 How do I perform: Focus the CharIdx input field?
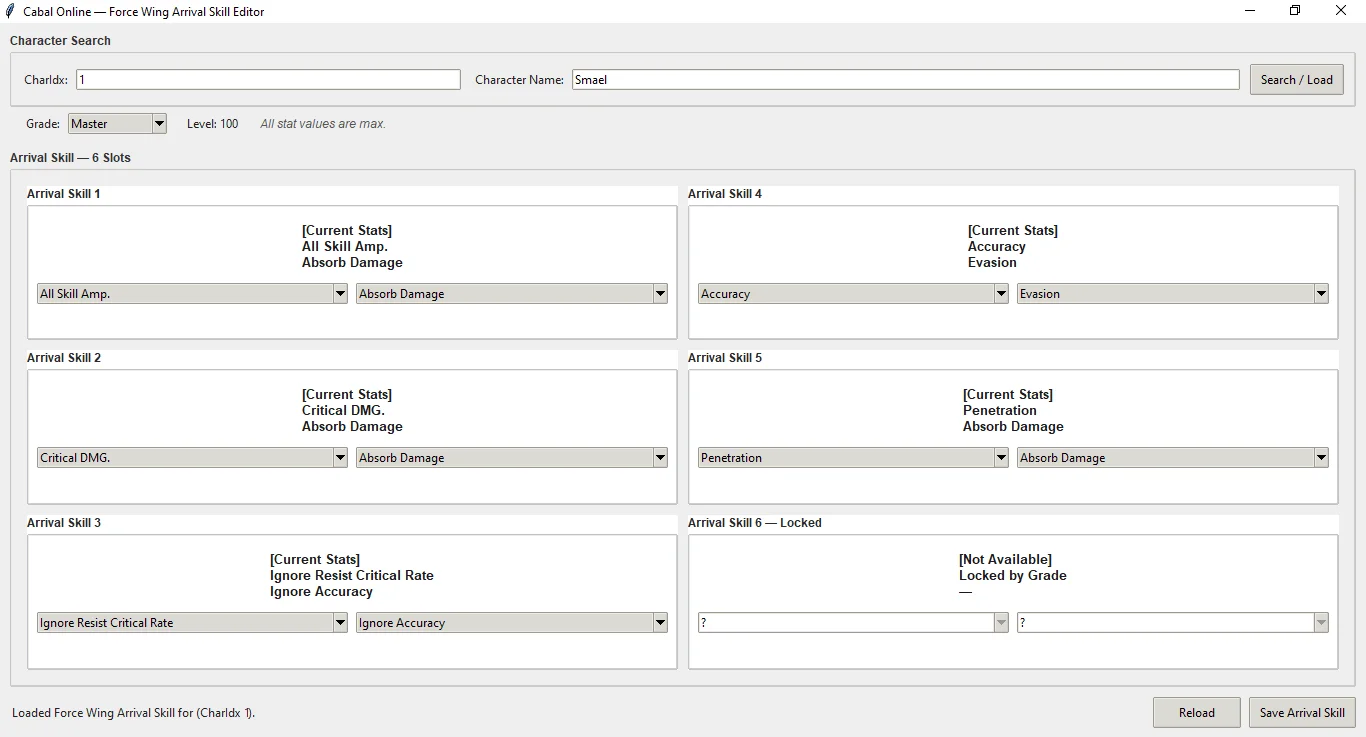268,80
